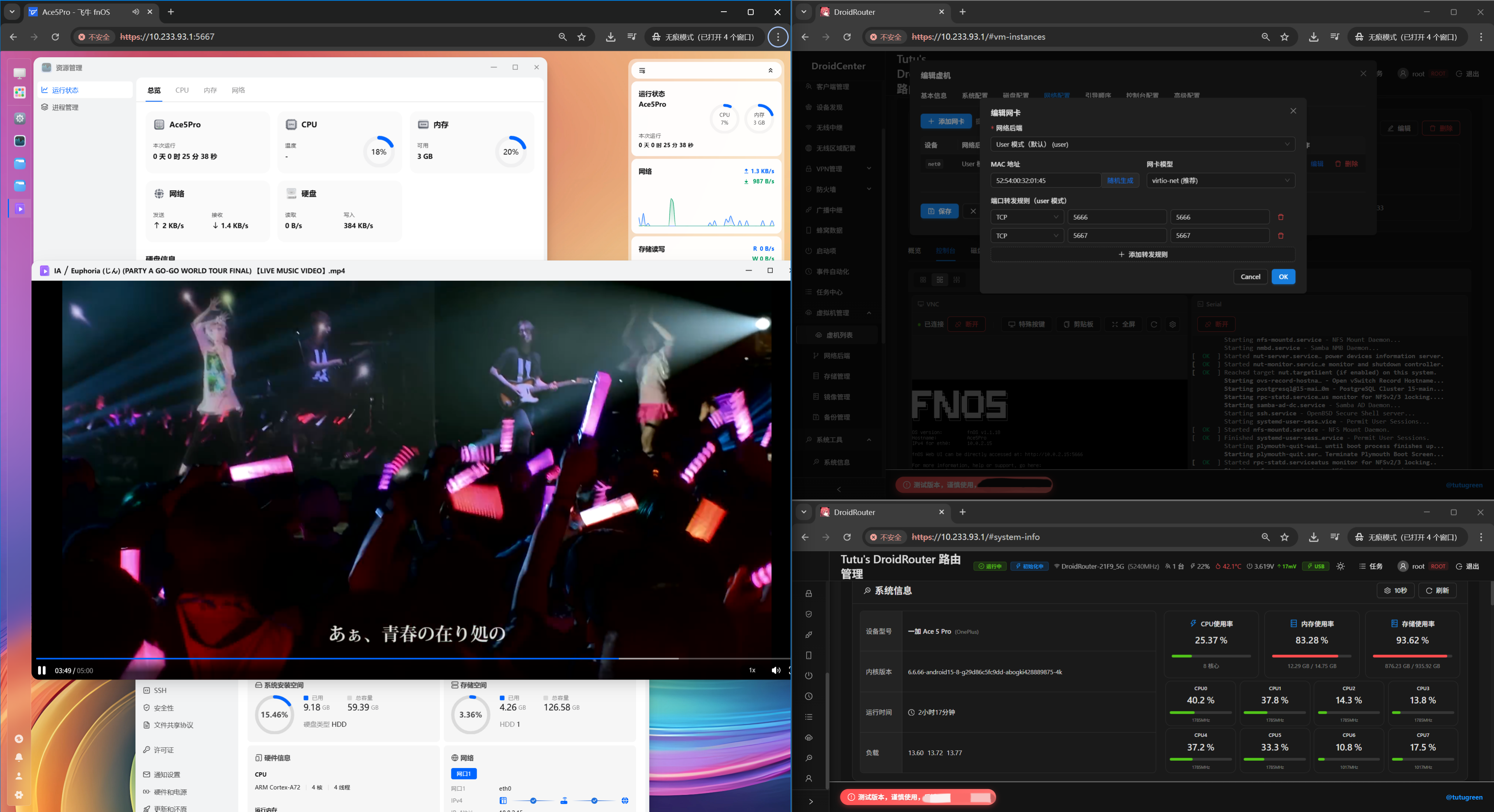Click 随机生成 to randomize MAC address
Image resolution: width=1494 pixels, height=812 pixels.
coord(1119,181)
